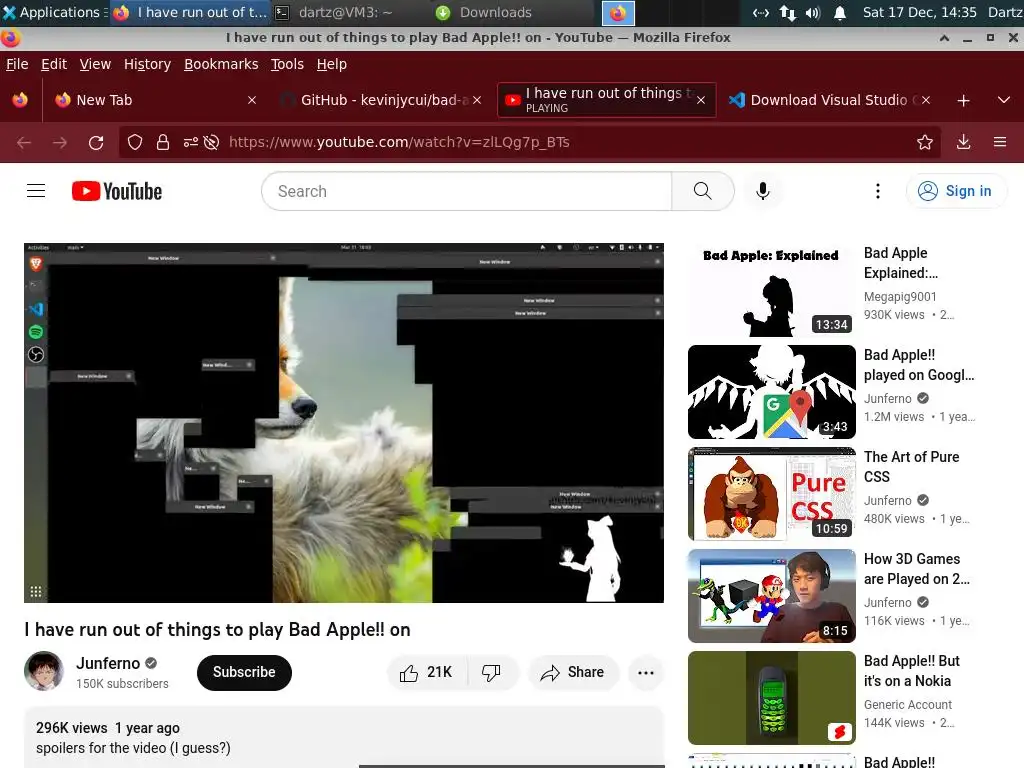Start voice search with microphone icon

coord(762,191)
